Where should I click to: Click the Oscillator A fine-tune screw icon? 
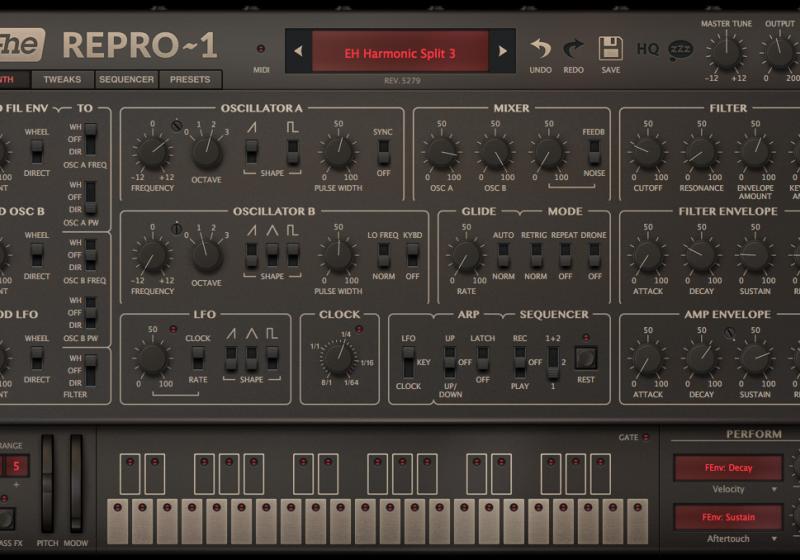(177, 125)
